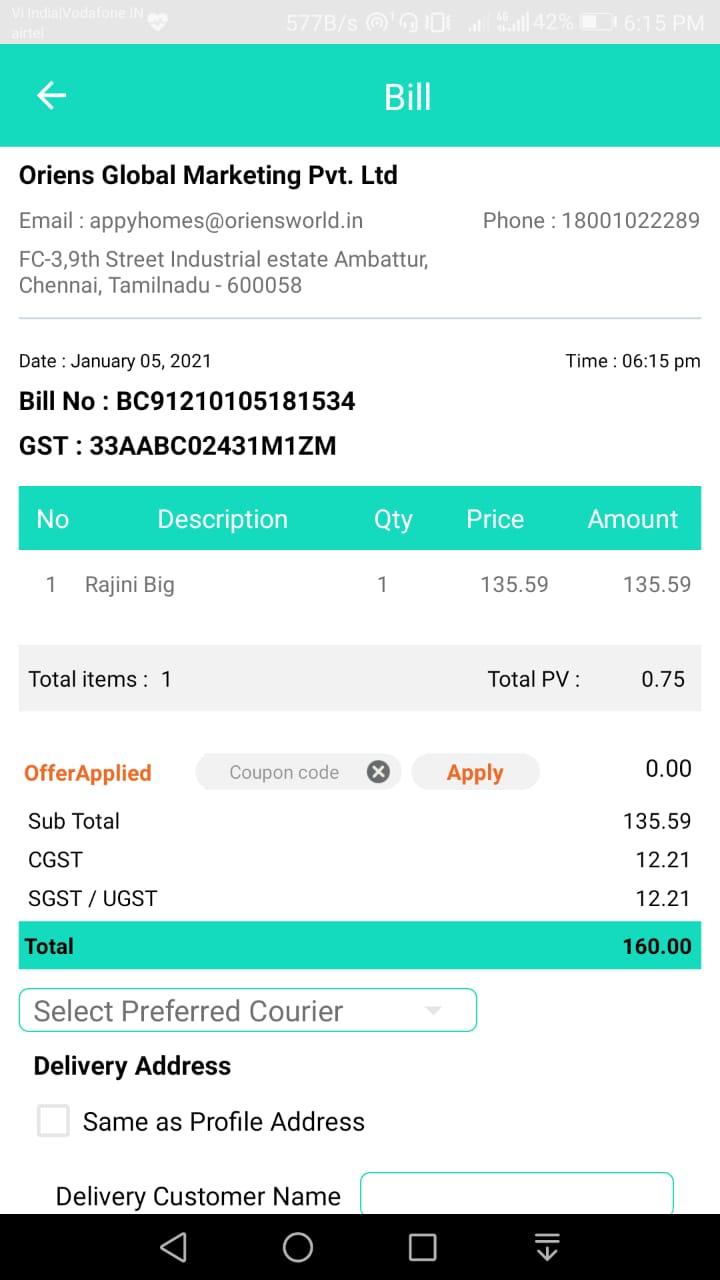Tap the Total amount bar
Screen dimensions: 720x1280
point(359,945)
